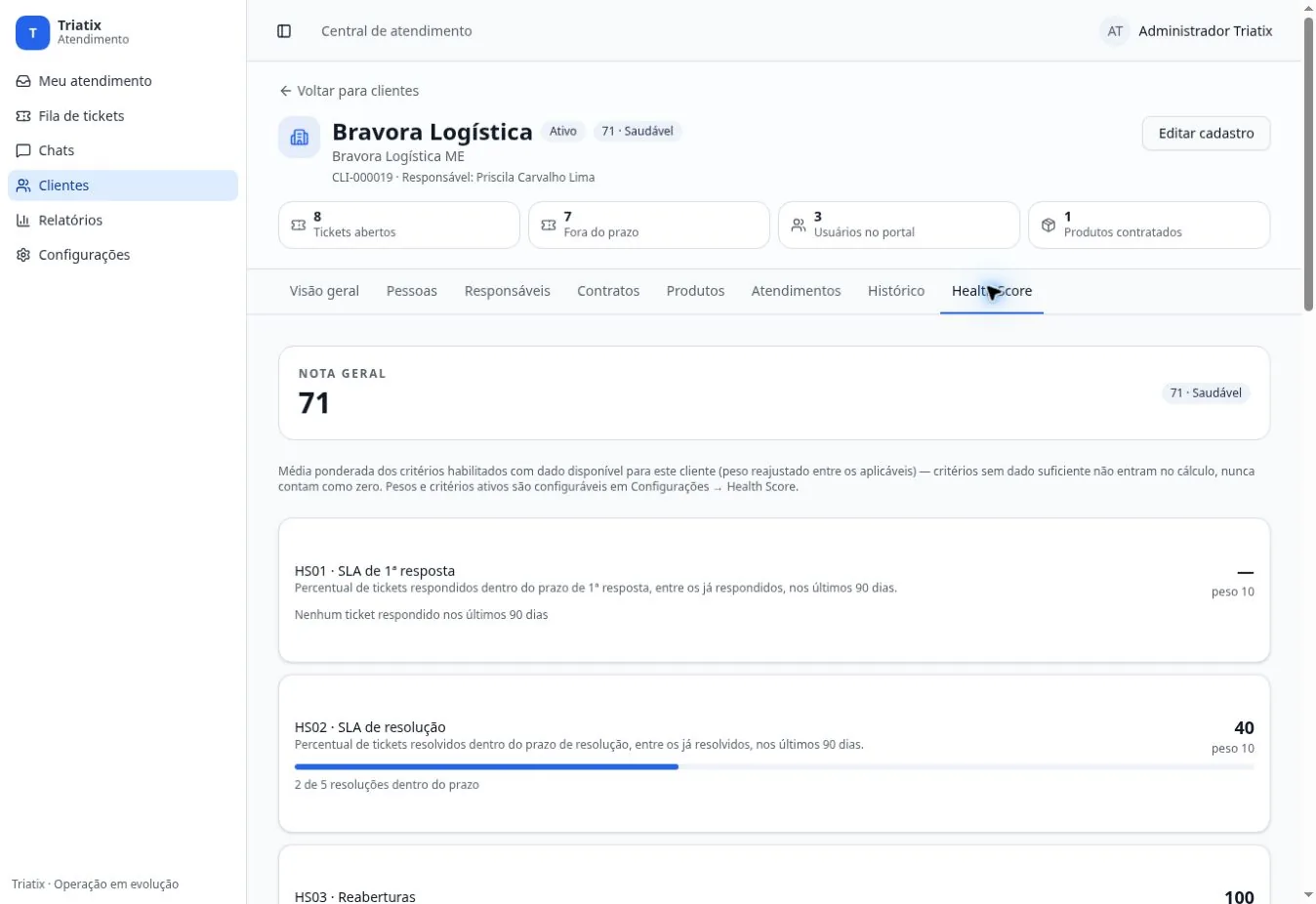
Task: Click the 71 · Saudável badge beside client name
Action: pos(637,131)
